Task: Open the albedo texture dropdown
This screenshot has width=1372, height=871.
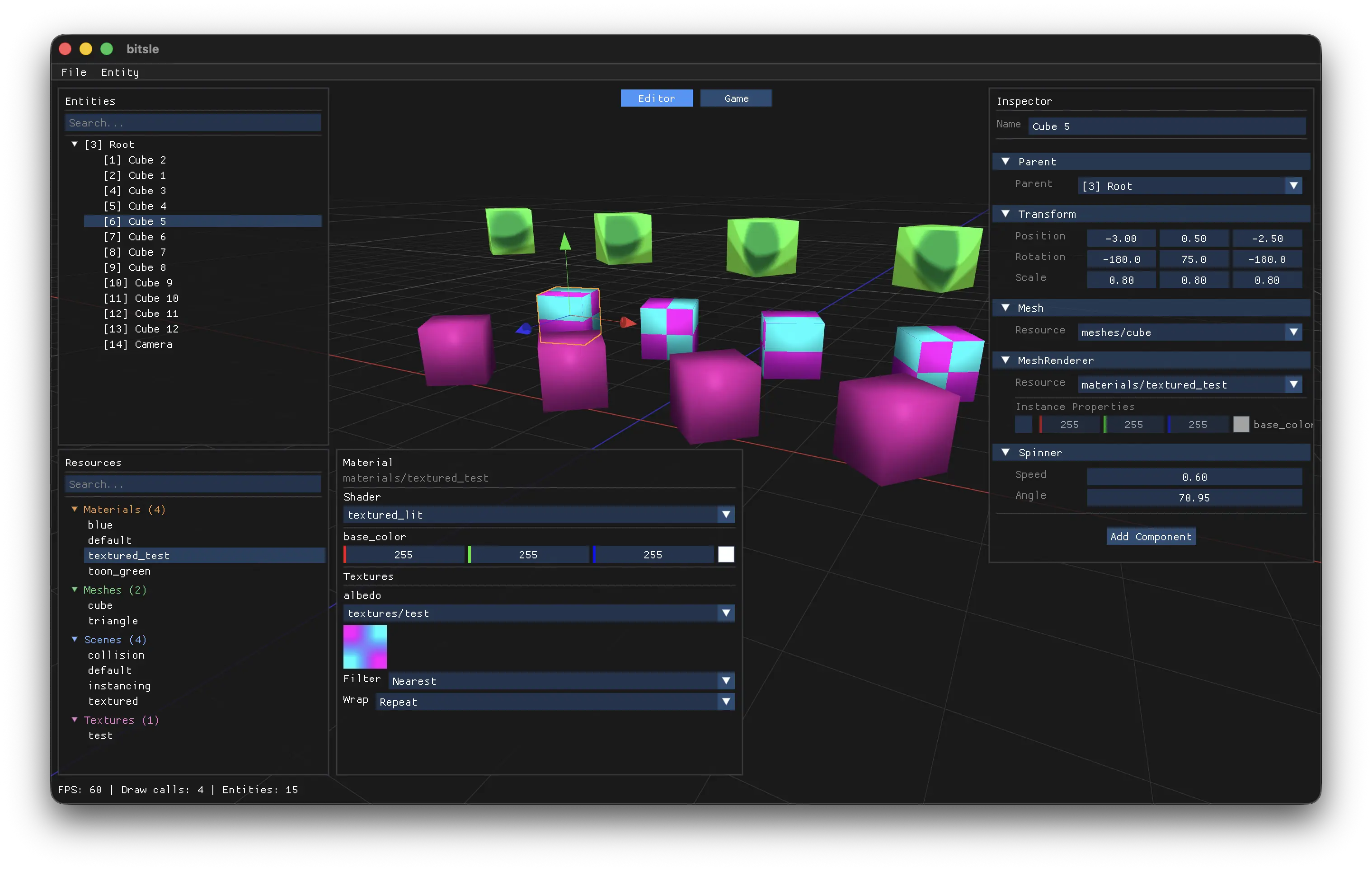Action: pos(538,613)
